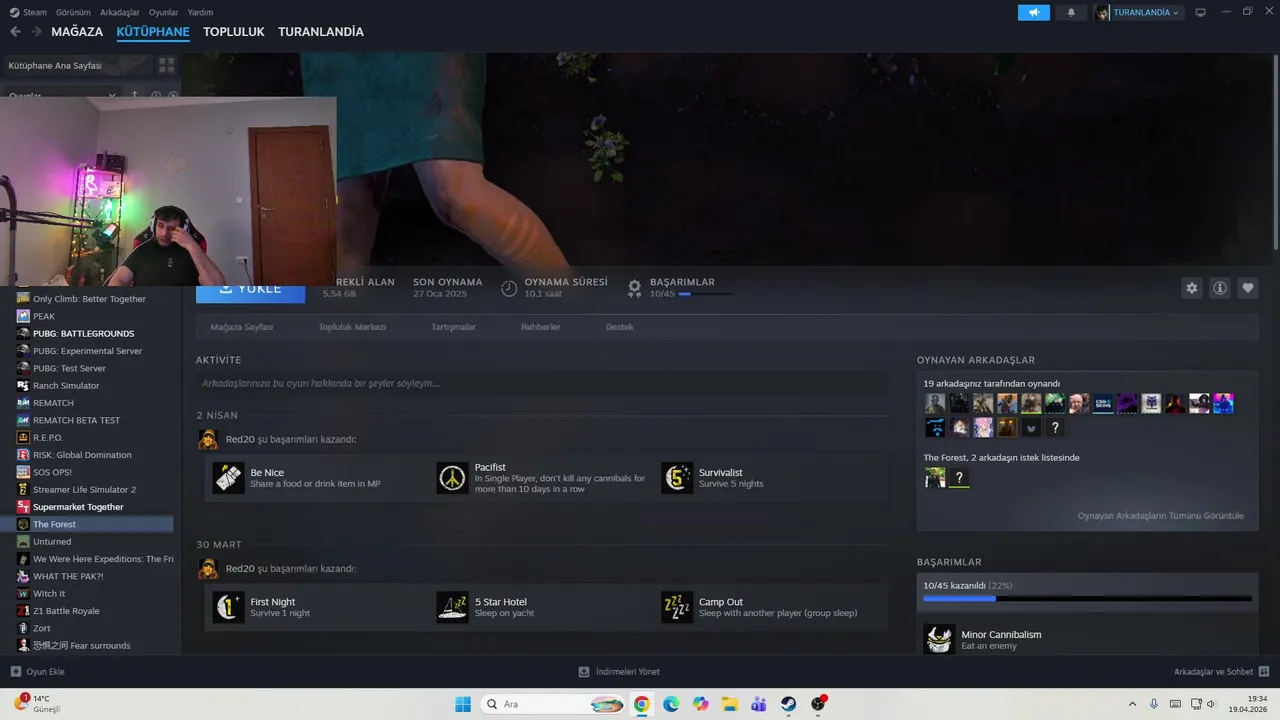Open the announcements megaphone button
The image size is (1280, 720).
click(1034, 13)
